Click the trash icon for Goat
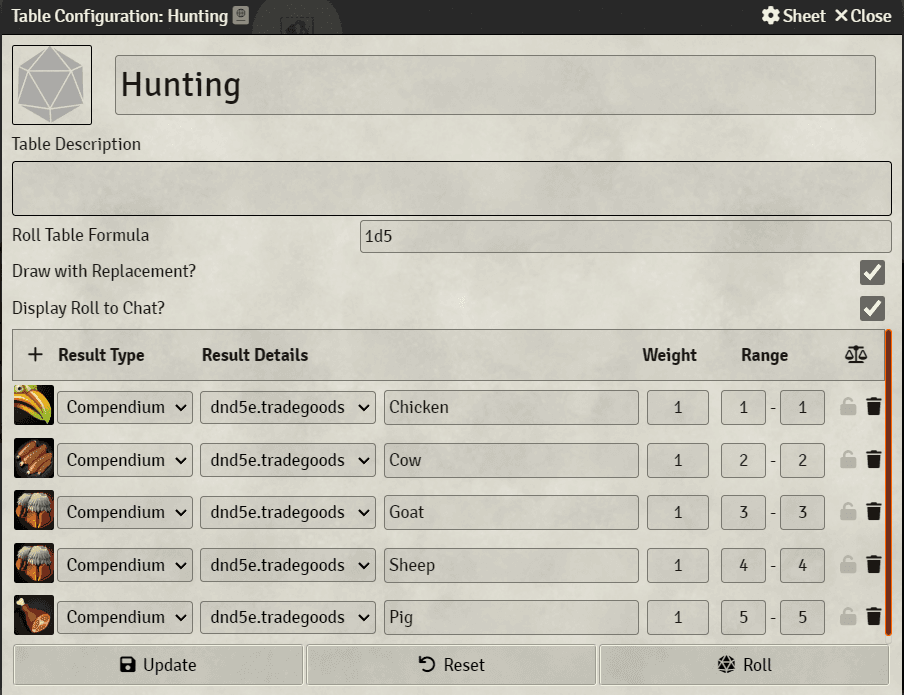The image size is (904, 695). (x=873, y=512)
